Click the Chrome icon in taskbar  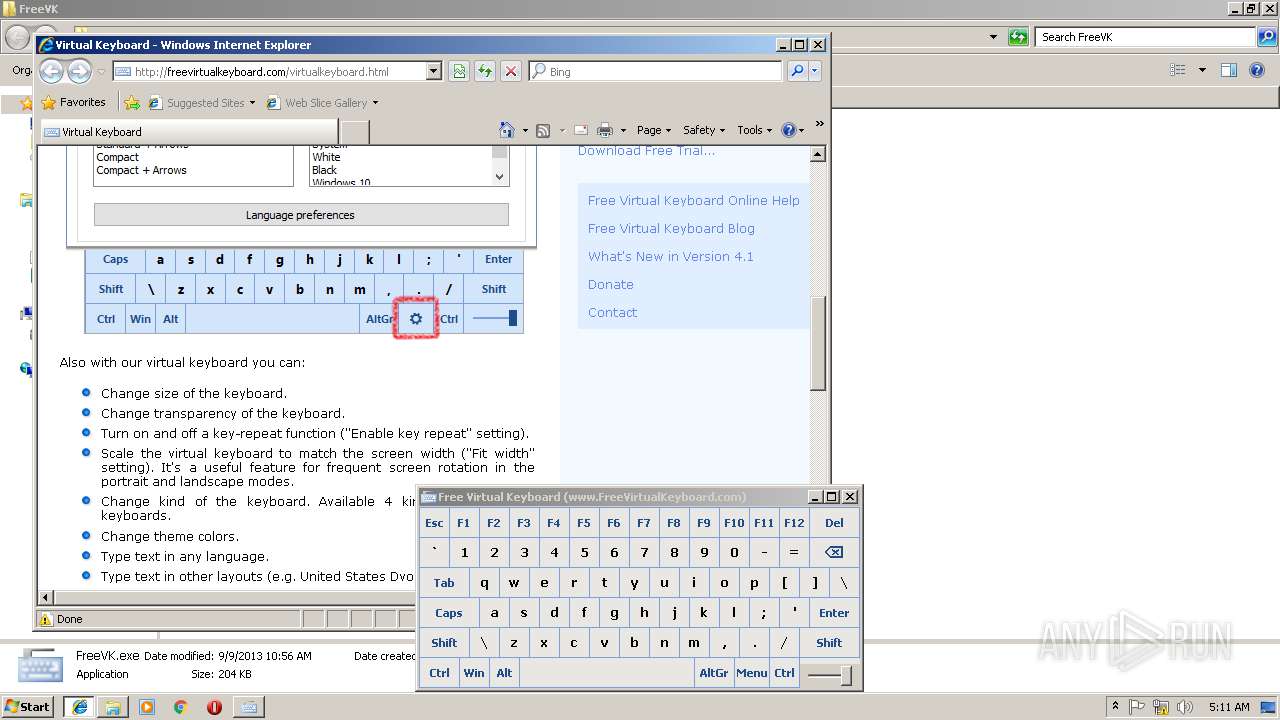[180, 707]
